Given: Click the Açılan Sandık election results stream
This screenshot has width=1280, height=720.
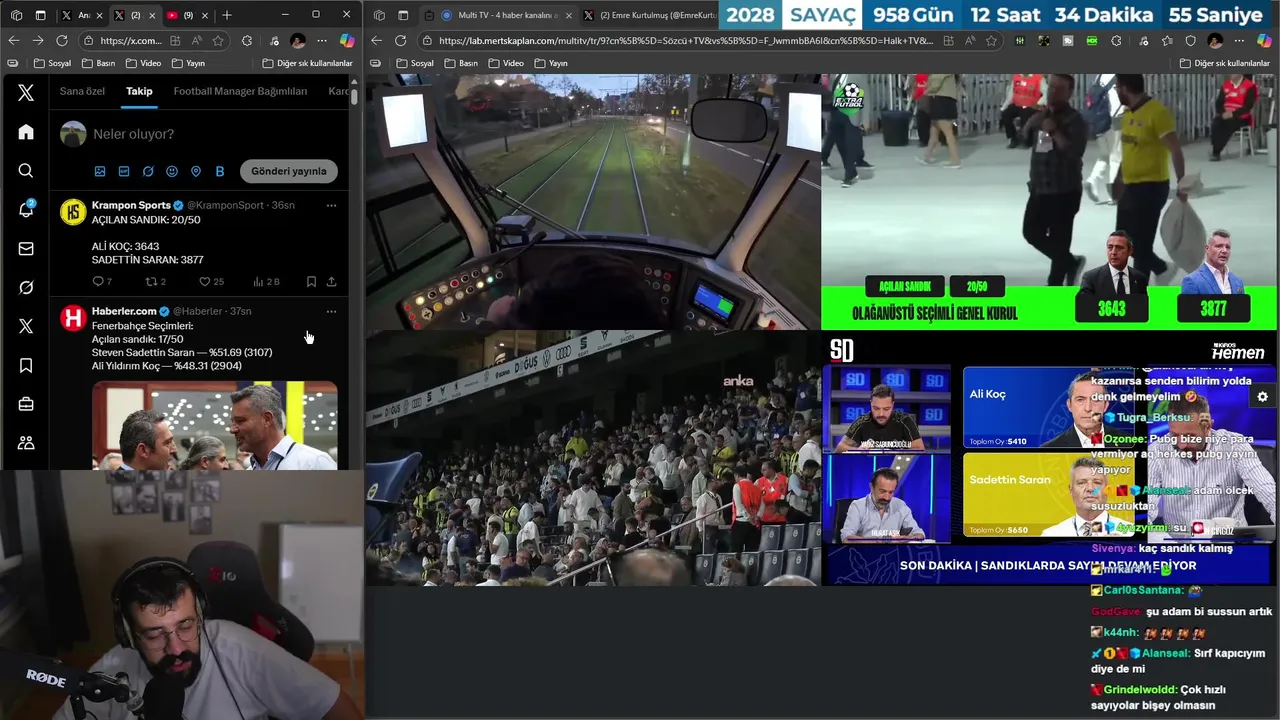Looking at the screenshot, I should (1049, 202).
